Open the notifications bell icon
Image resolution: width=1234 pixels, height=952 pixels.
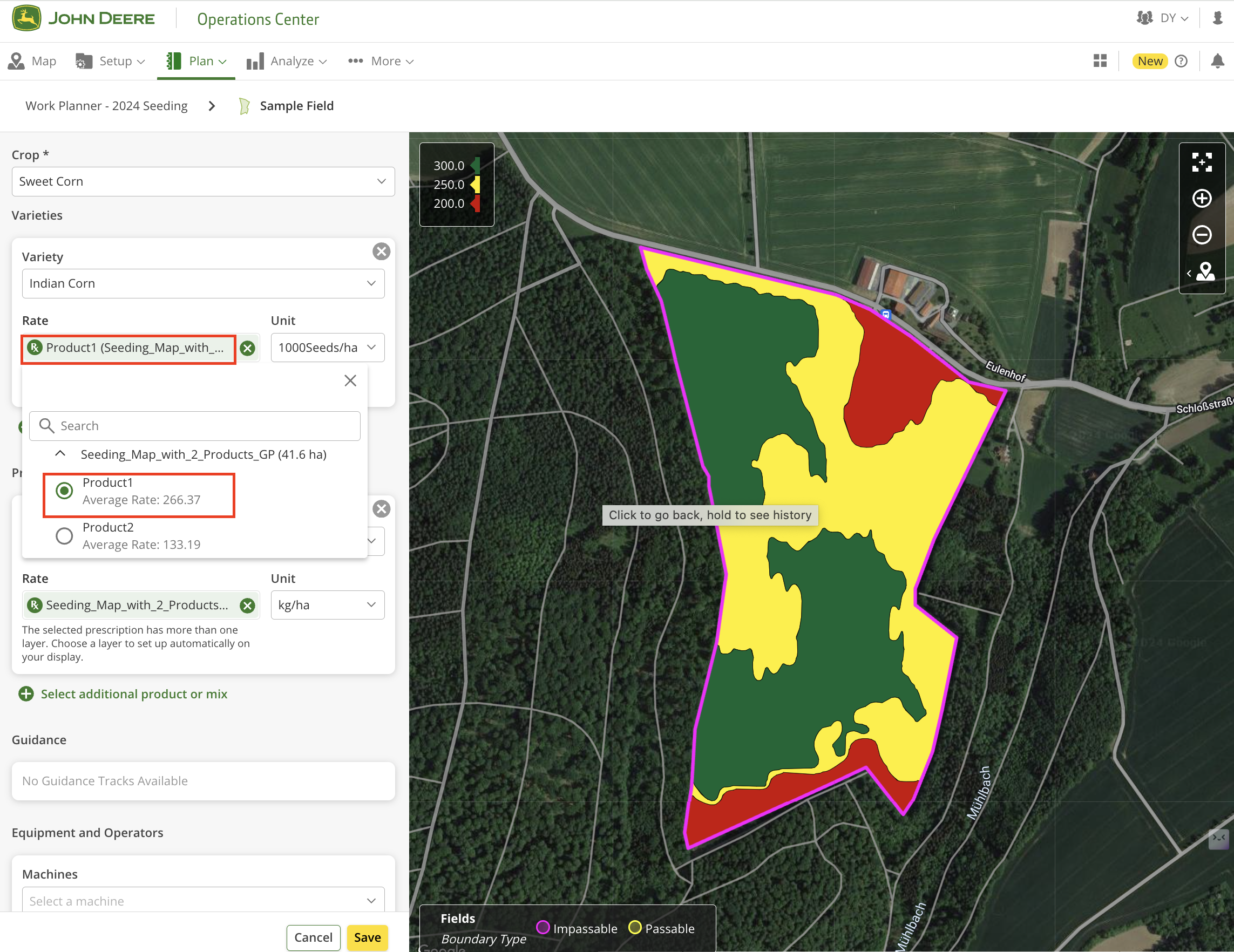pyautogui.click(x=1217, y=61)
